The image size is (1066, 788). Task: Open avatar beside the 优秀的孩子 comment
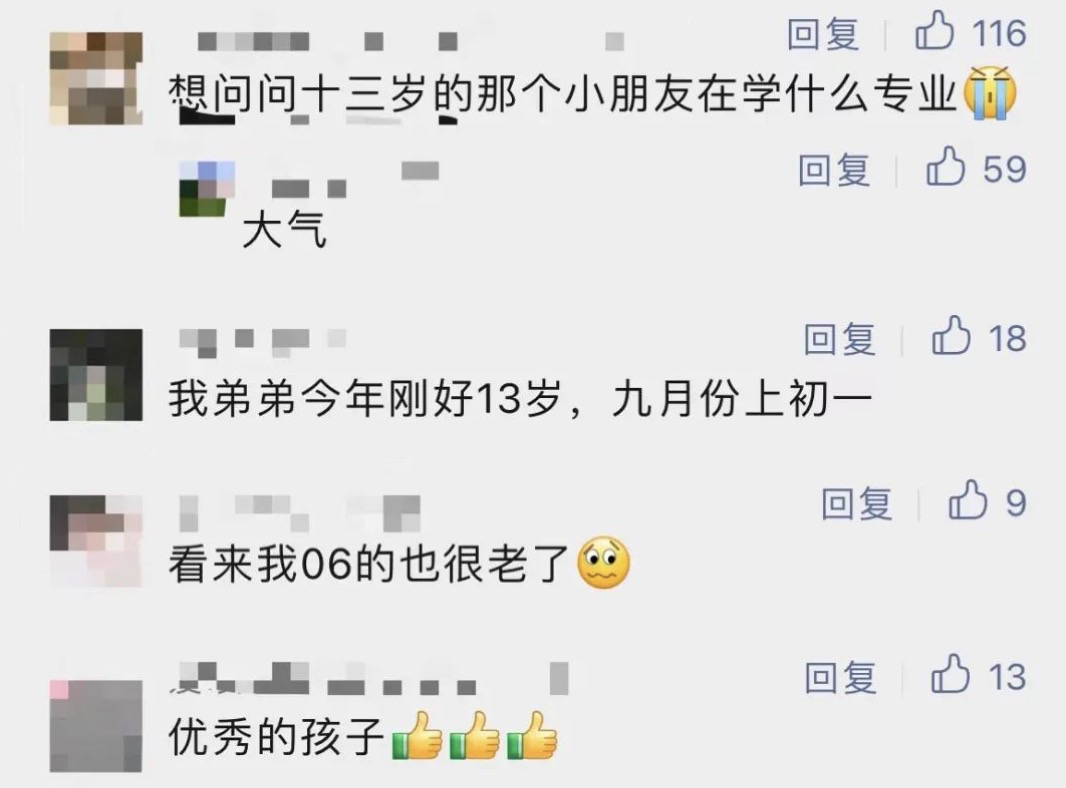point(96,725)
